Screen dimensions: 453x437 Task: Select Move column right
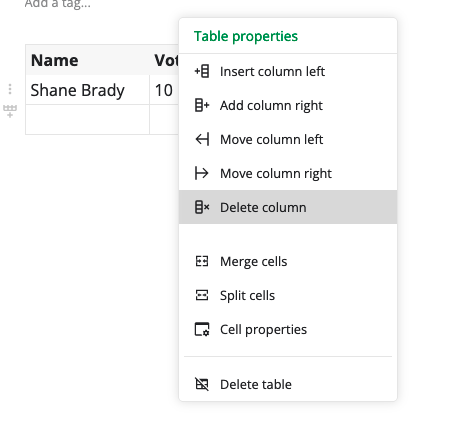(288, 173)
